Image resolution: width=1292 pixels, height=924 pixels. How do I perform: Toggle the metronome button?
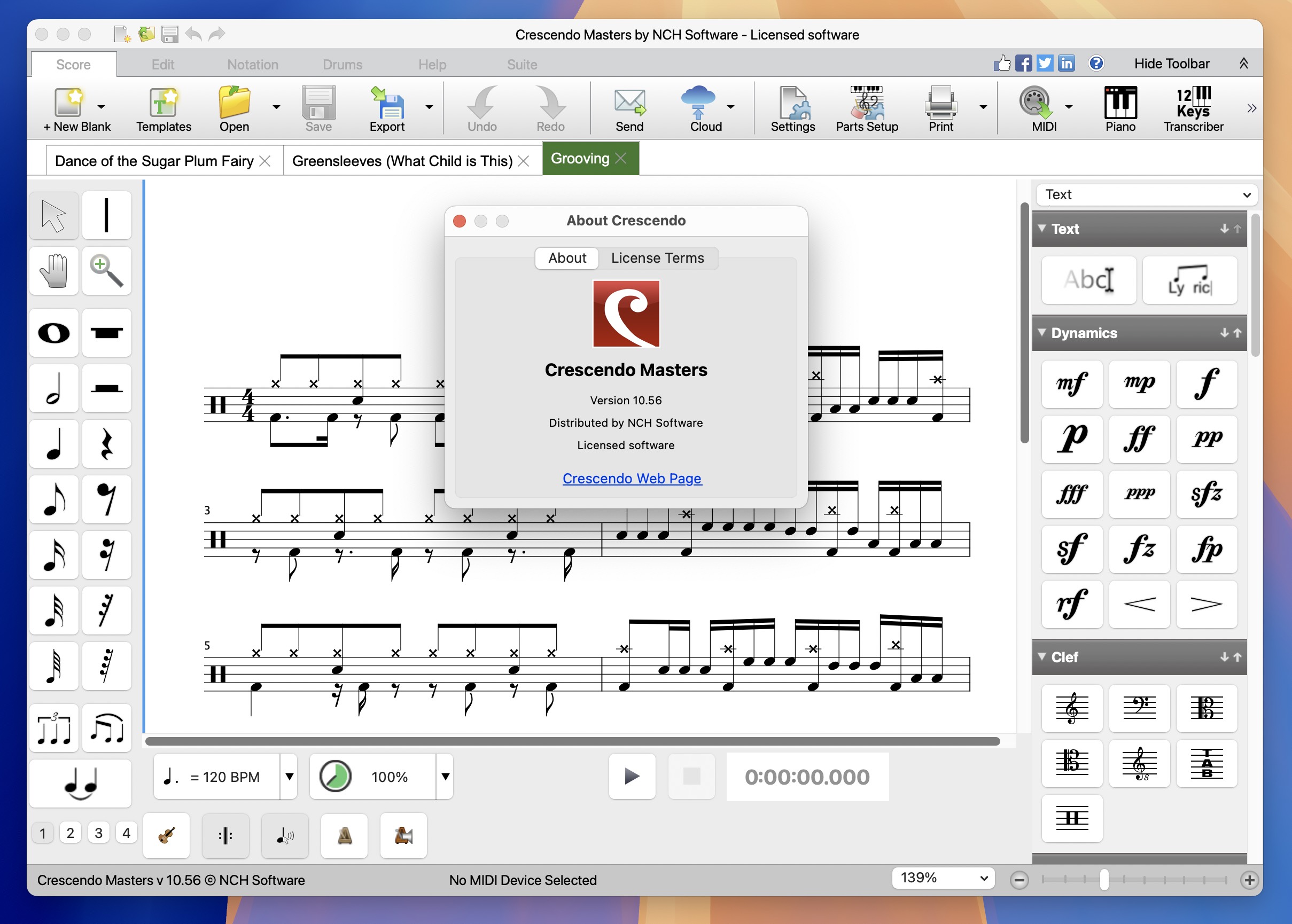tap(344, 835)
